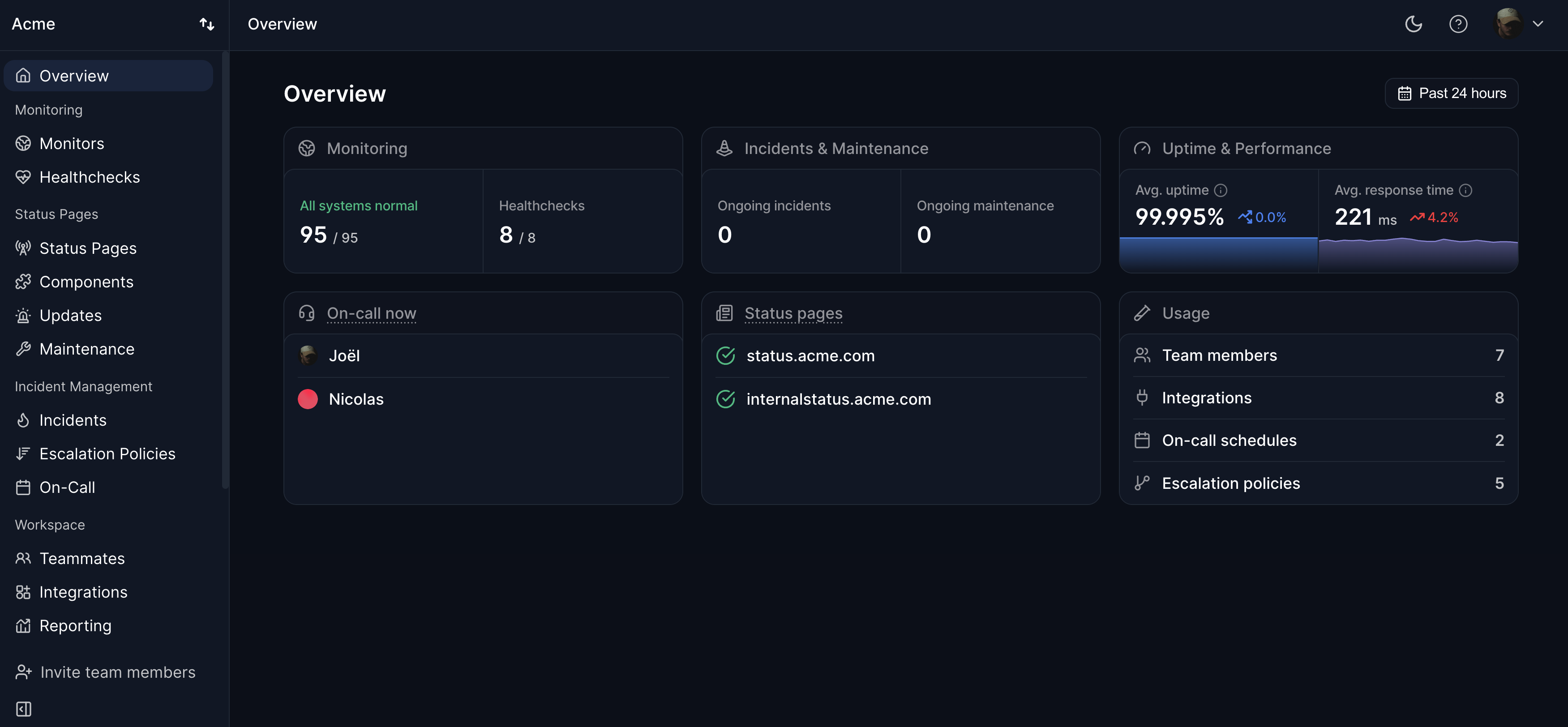Viewport: 1568px width, 727px height.
Task: Click the On-call now headset icon
Action: 307,313
